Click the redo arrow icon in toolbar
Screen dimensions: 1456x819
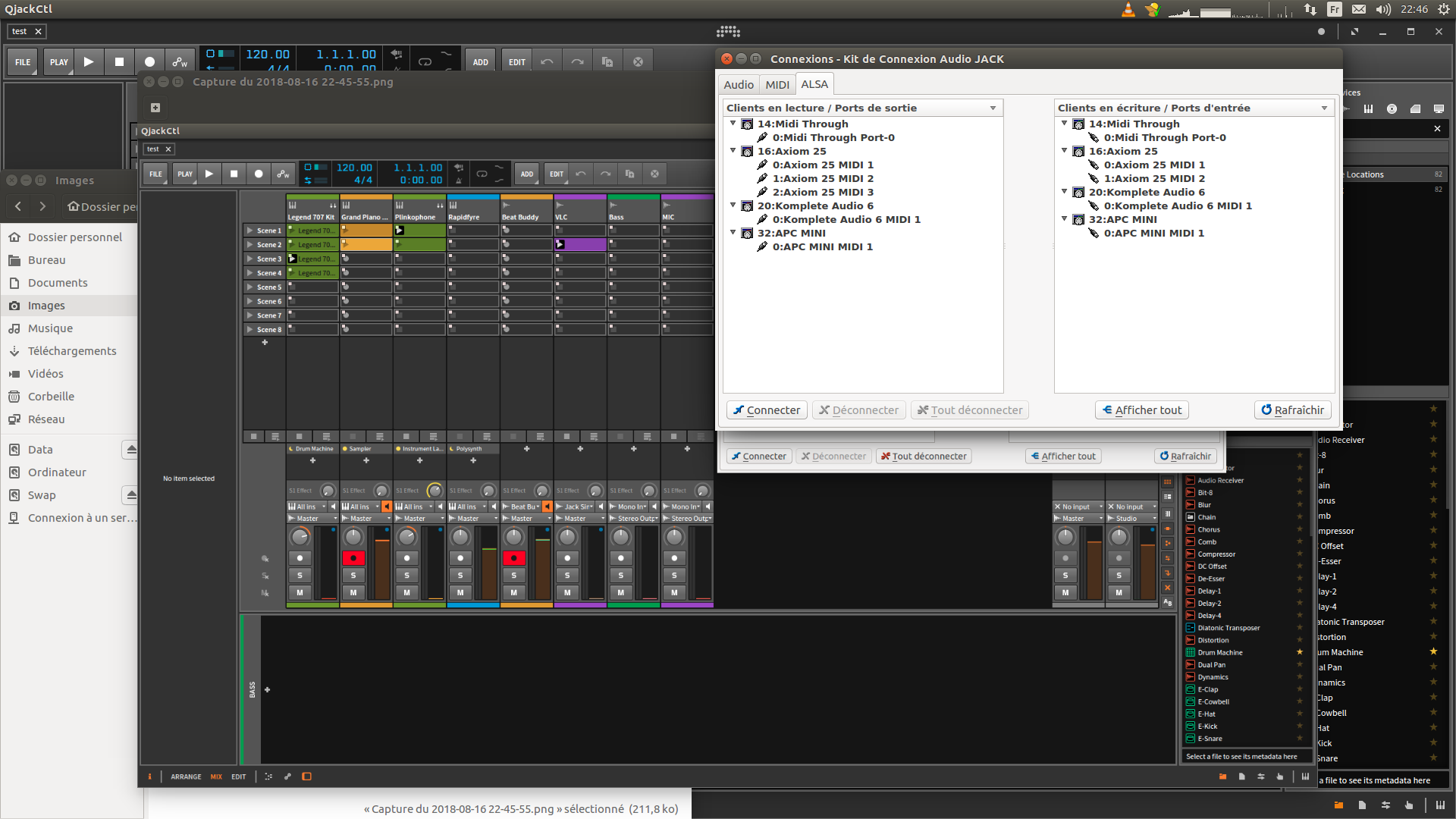tap(577, 62)
